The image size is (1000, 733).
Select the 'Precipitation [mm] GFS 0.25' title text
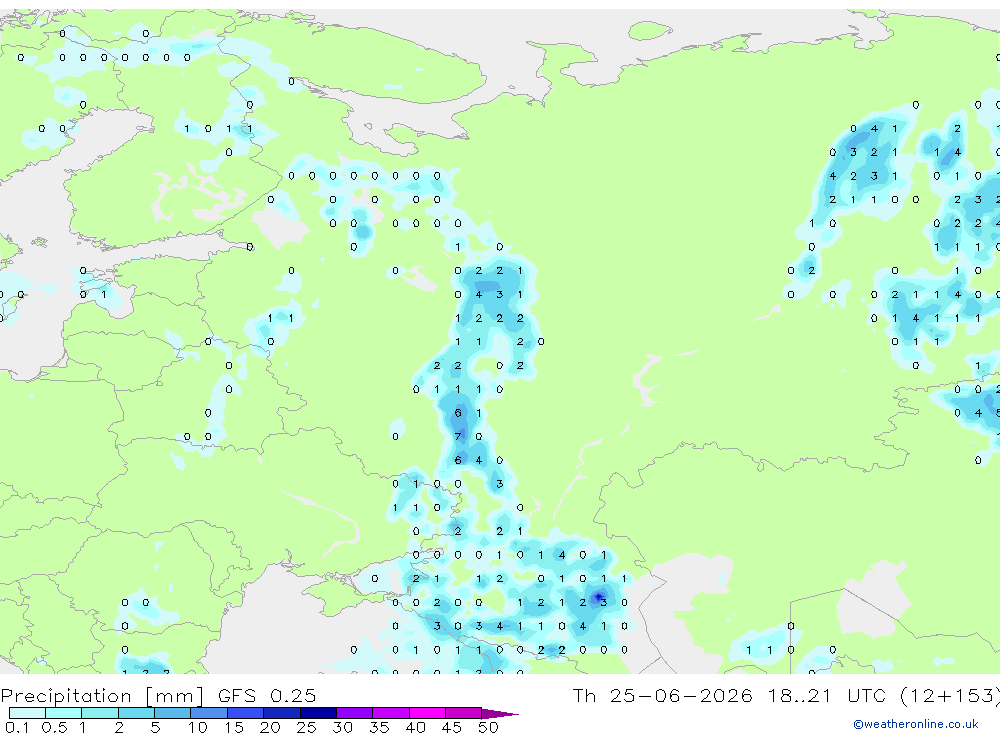pos(158,695)
